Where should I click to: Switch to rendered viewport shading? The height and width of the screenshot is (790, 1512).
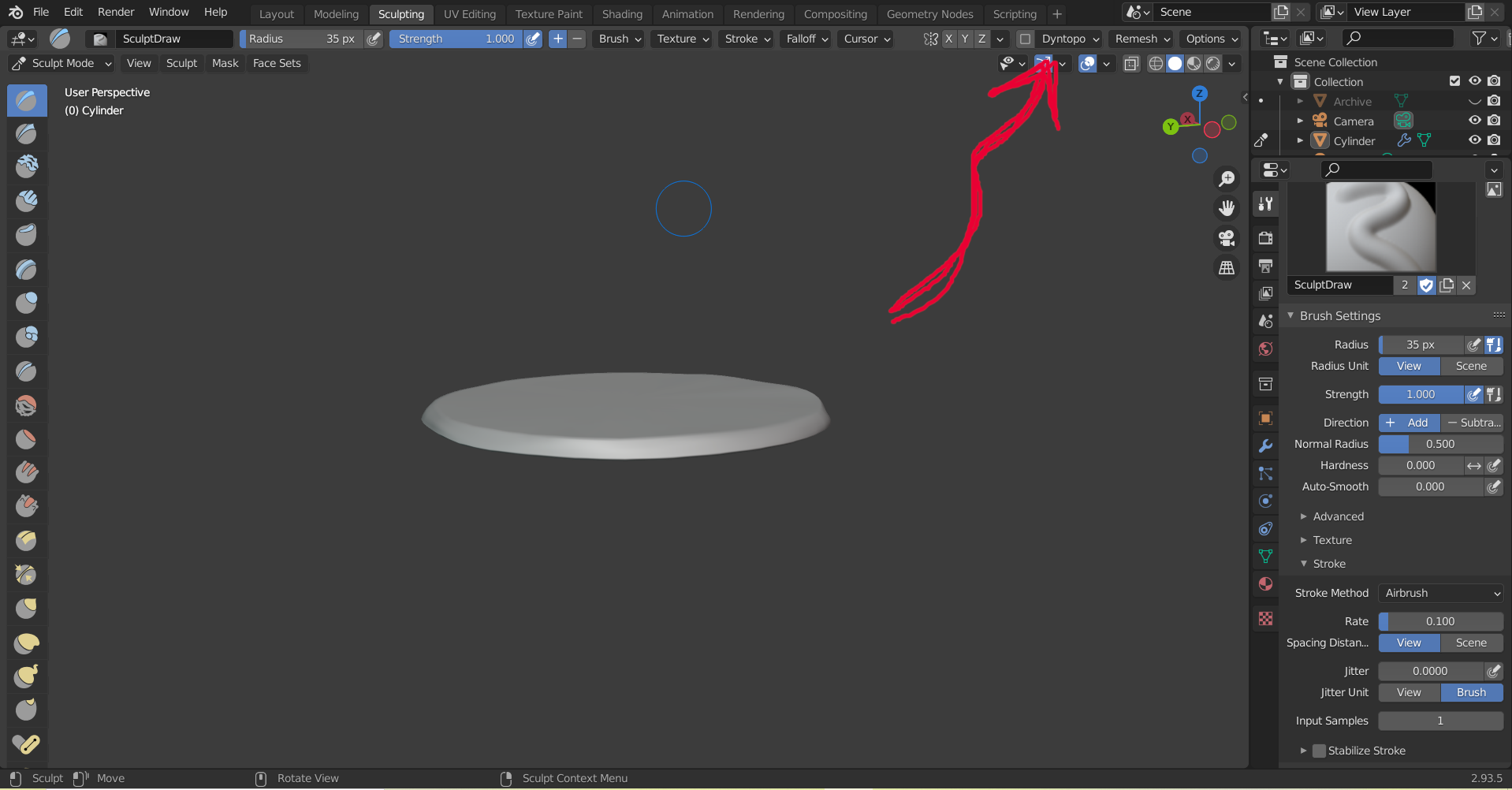pyautogui.click(x=1213, y=64)
